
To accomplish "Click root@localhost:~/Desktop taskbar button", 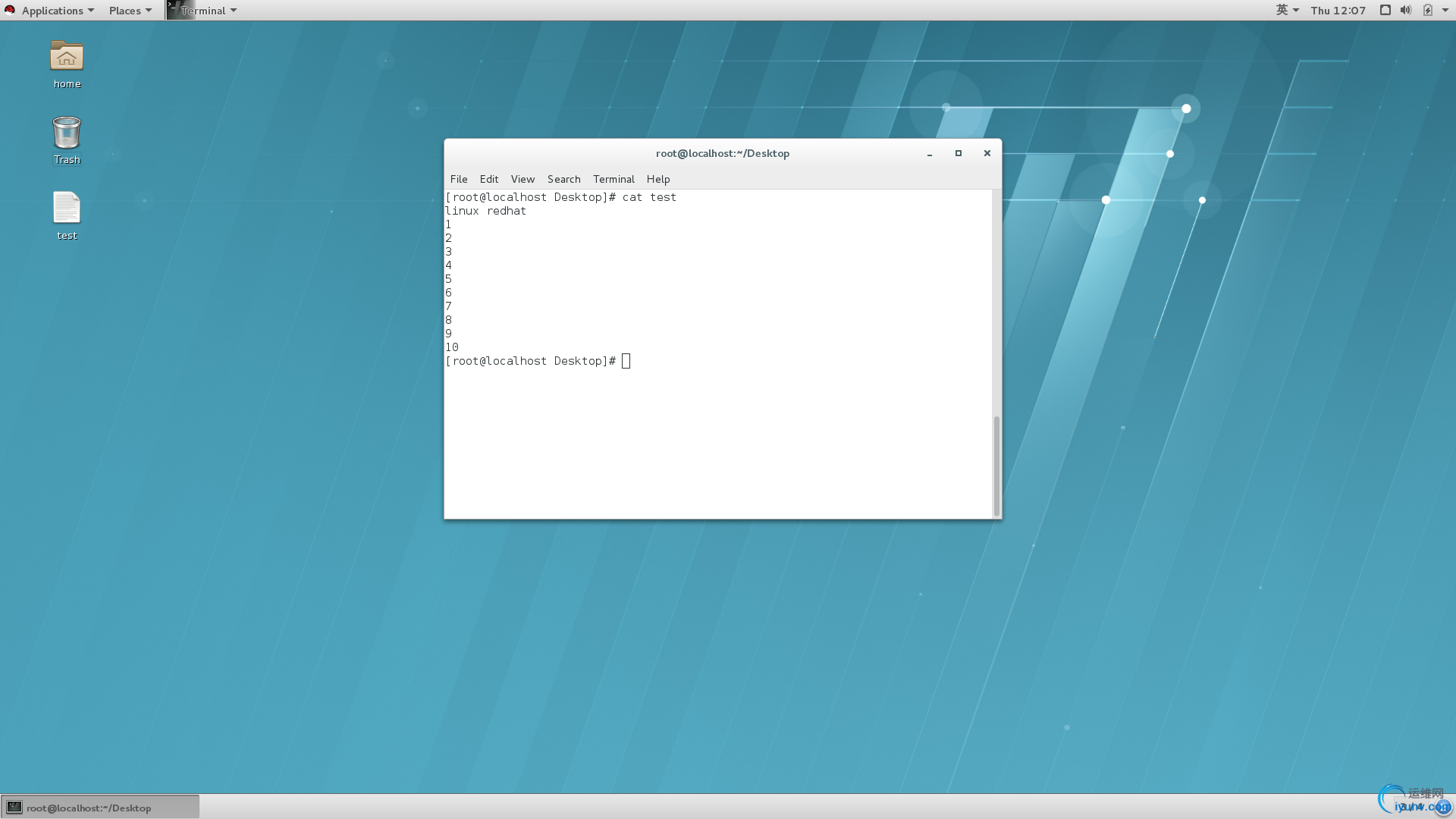I will pos(100,807).
